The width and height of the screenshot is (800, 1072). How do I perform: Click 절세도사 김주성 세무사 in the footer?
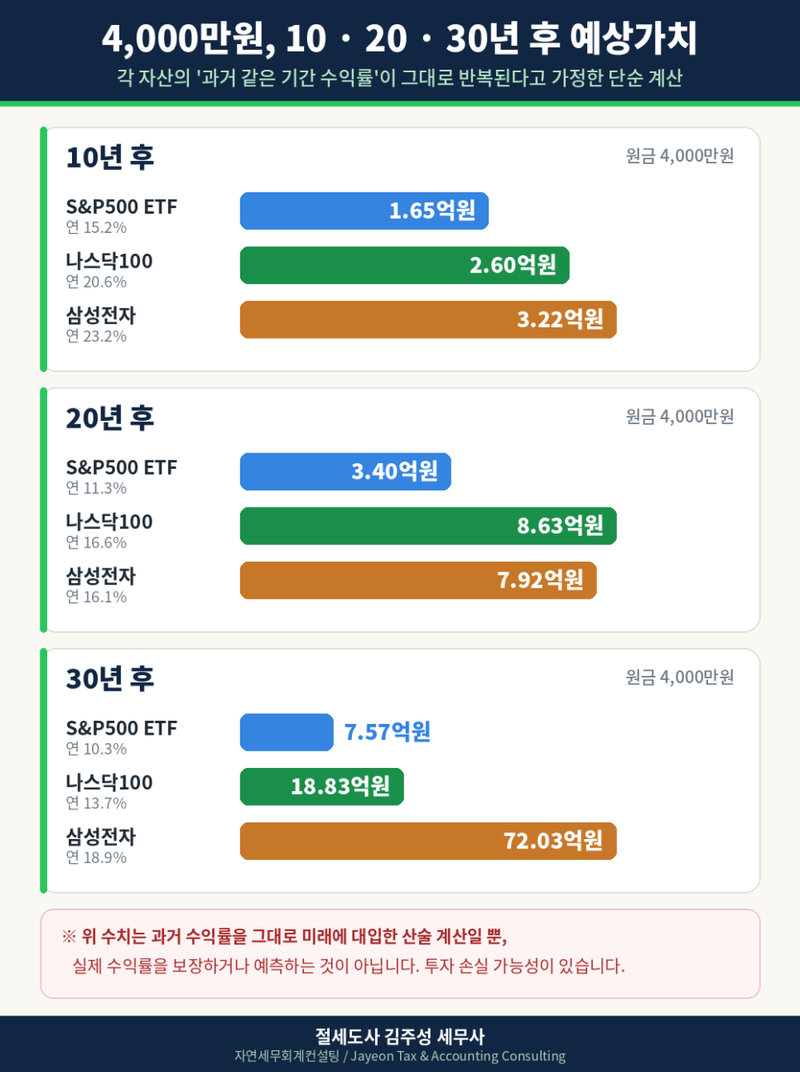click(400, 1036)
